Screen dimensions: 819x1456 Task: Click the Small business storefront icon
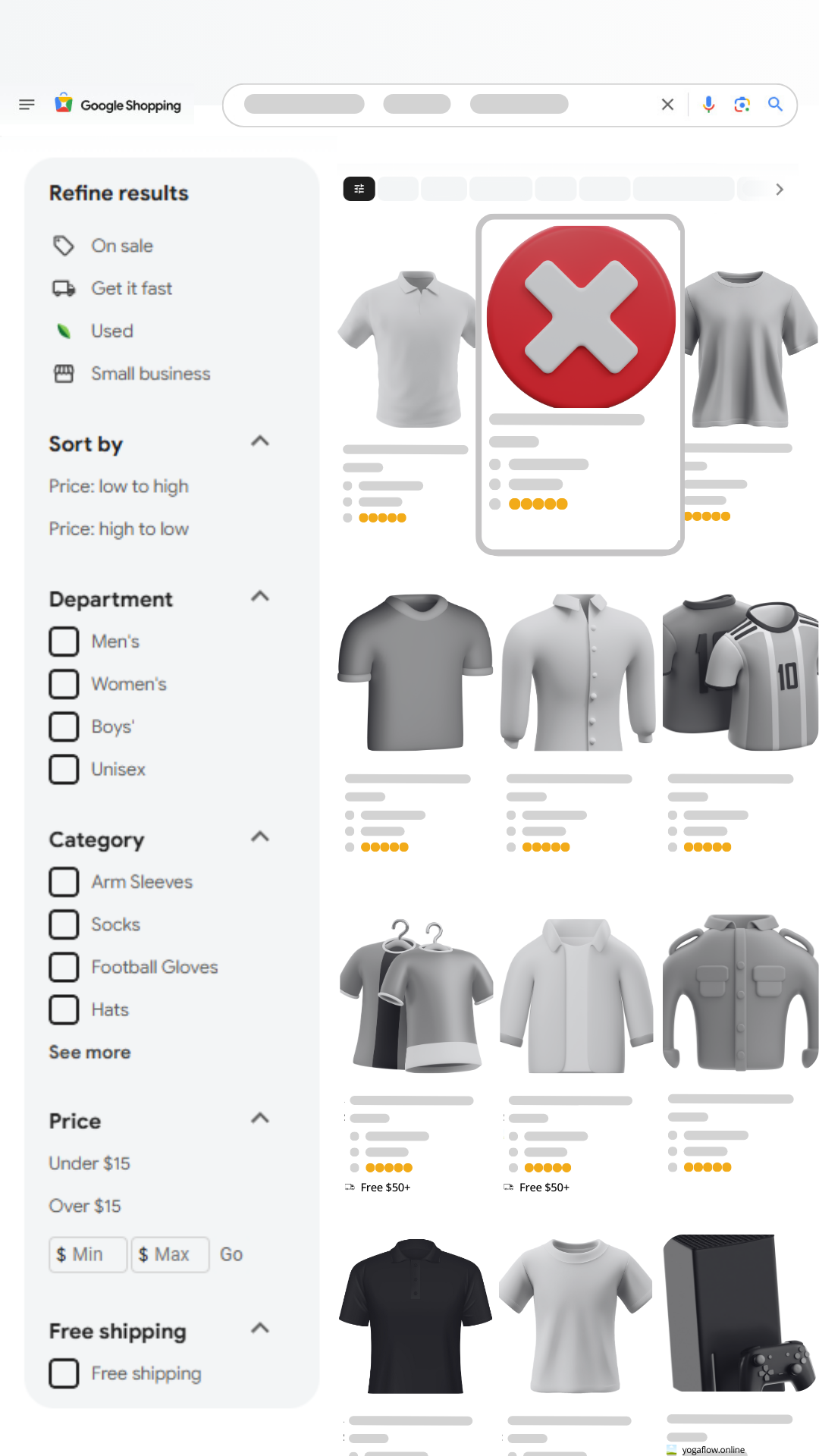(x=64, y=373)
